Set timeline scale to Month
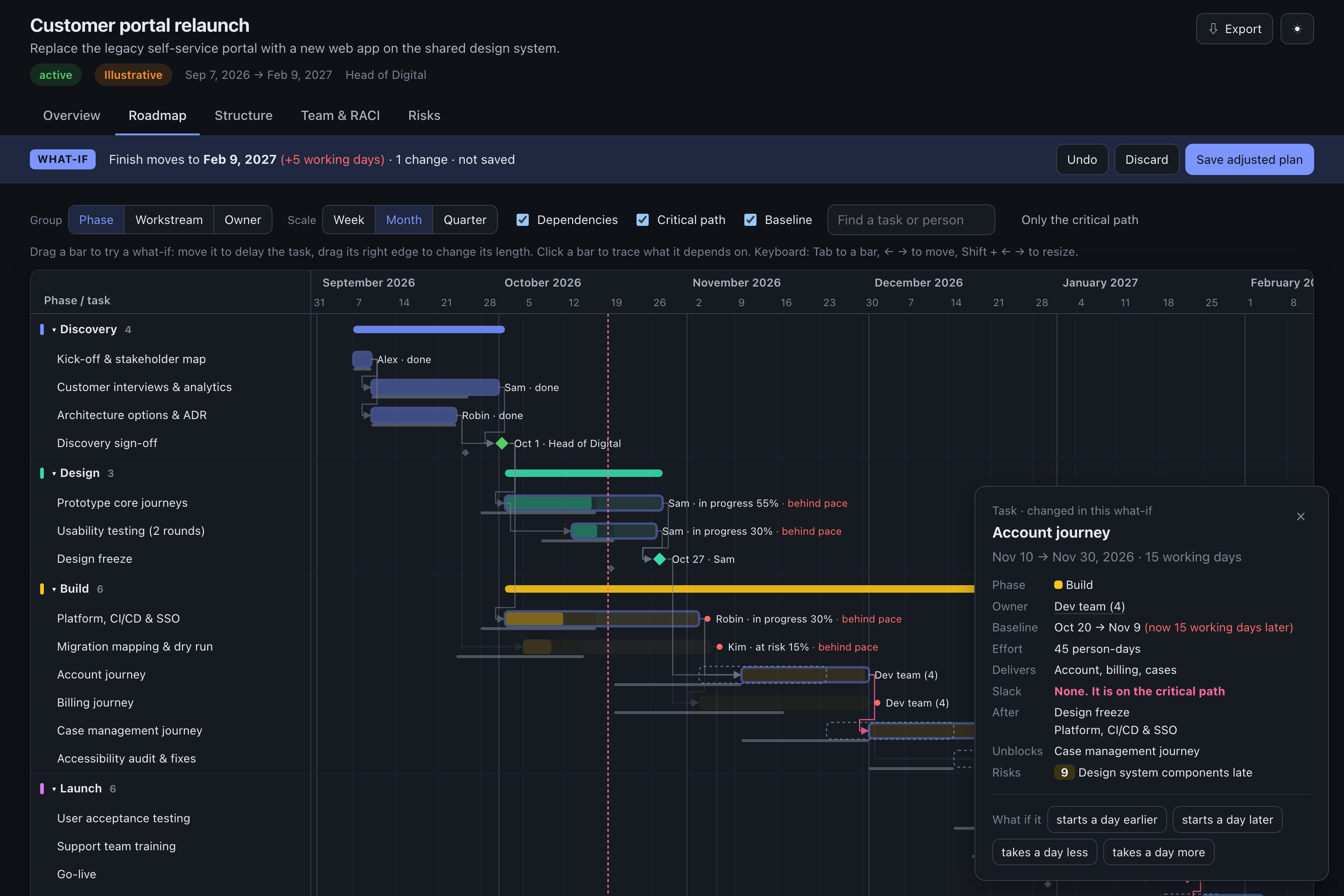The width and height of the screenshot is (1344, 896). coord(404,220)
